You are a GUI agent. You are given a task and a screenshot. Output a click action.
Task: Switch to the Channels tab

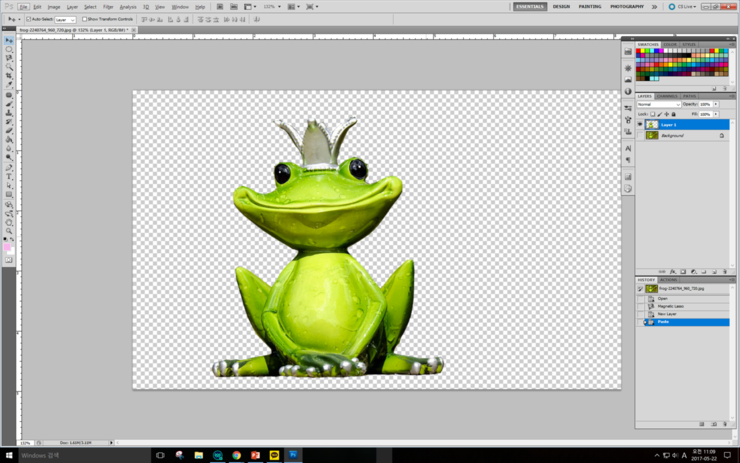point(667,96)
